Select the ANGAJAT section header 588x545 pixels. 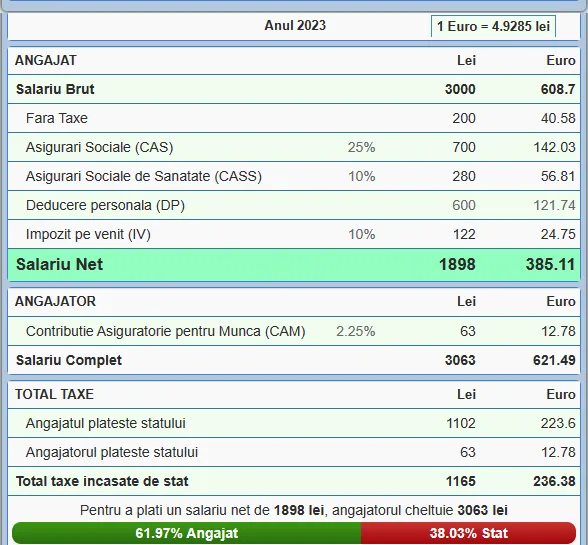46,60
